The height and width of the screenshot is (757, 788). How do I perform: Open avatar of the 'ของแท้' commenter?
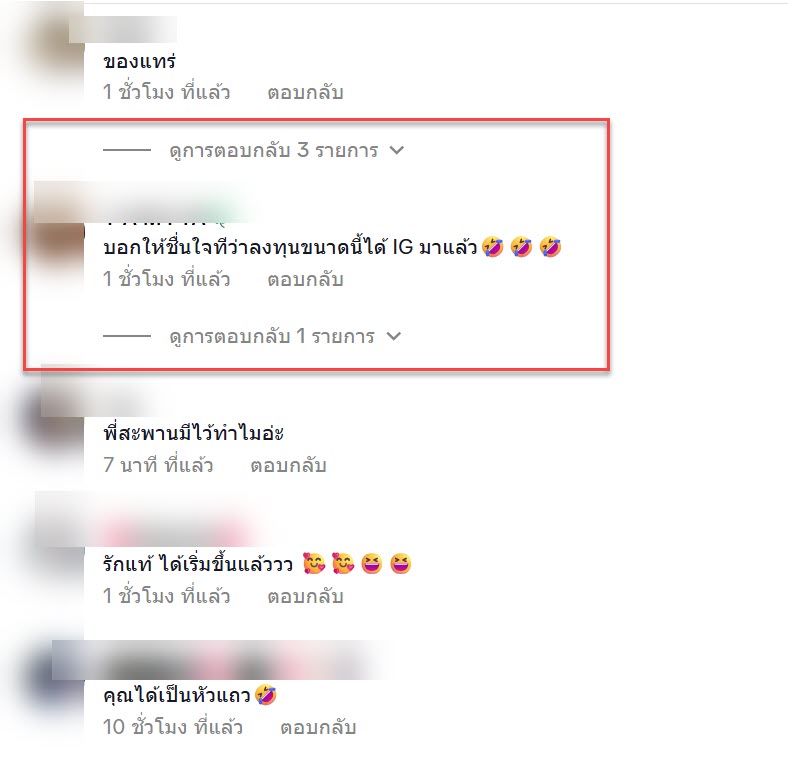pos(55,55)
